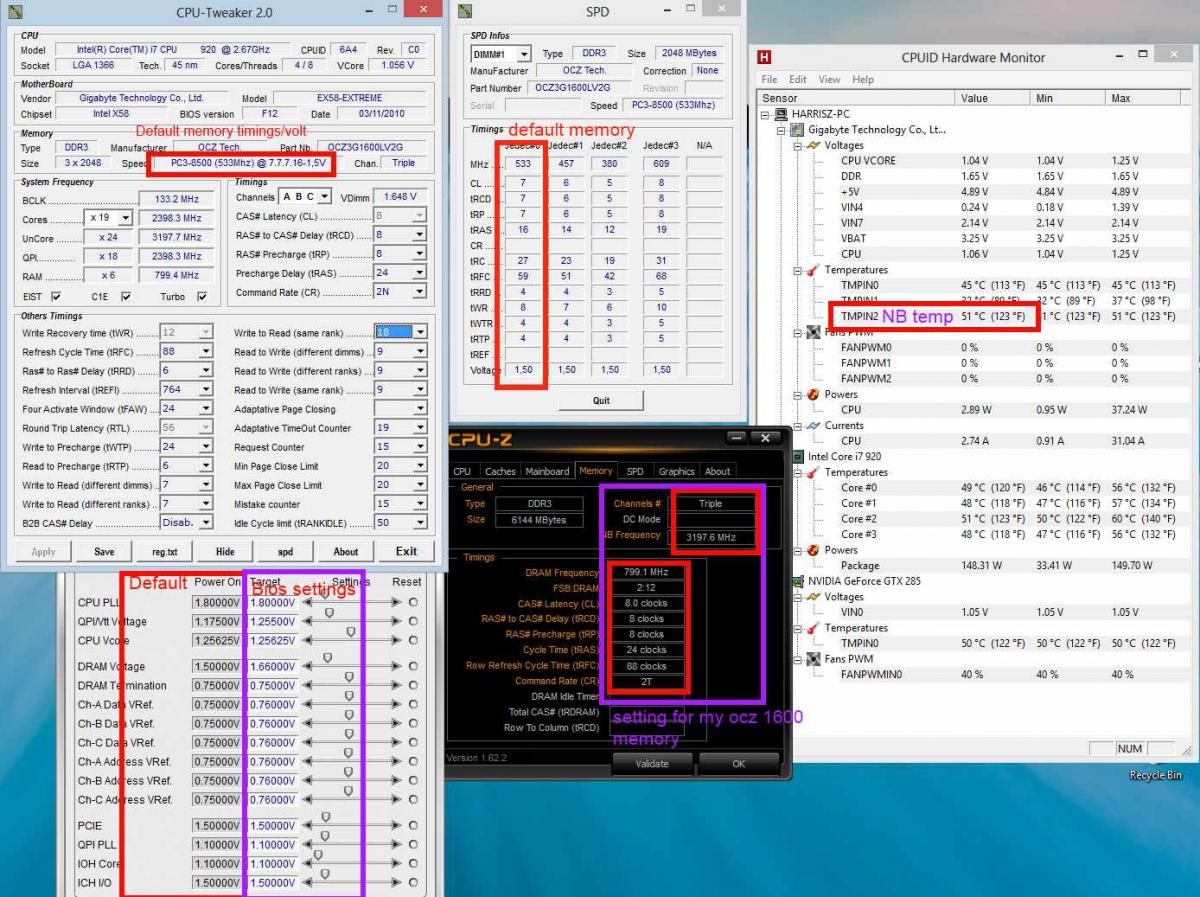Viewport: 1200px width, 897px height.
Task: Select Reset radio button for QPI/Vtt Voltage
Action: tap(413, 622)
